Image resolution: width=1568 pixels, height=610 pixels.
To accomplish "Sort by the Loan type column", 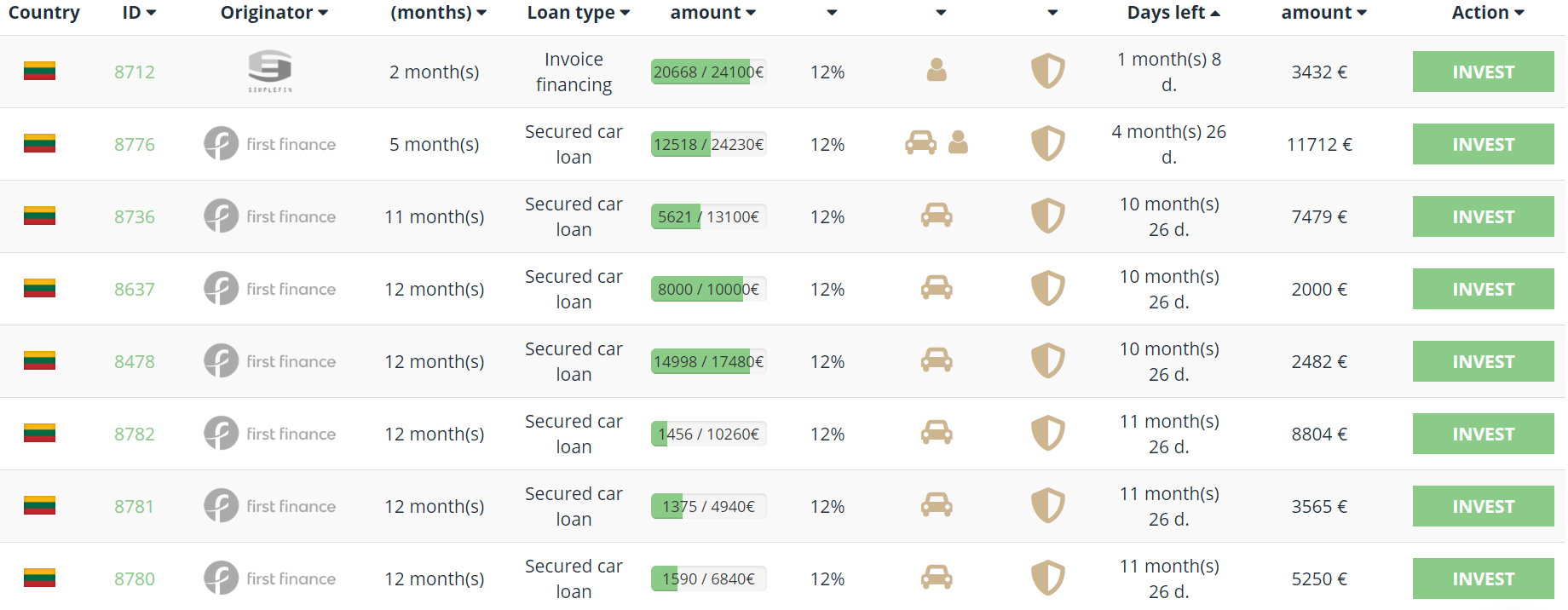I will point(578,13).
